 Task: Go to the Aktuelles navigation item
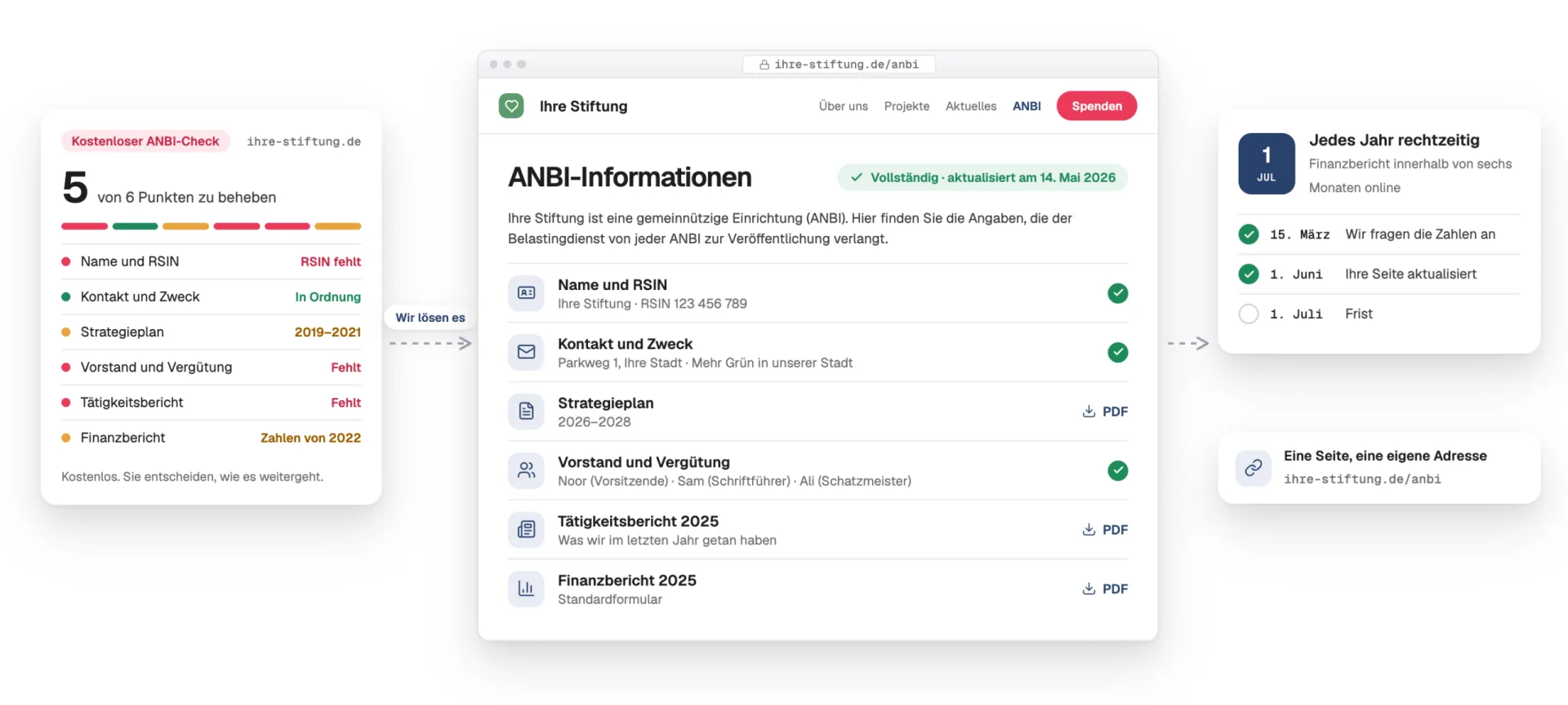click(971, 106)
